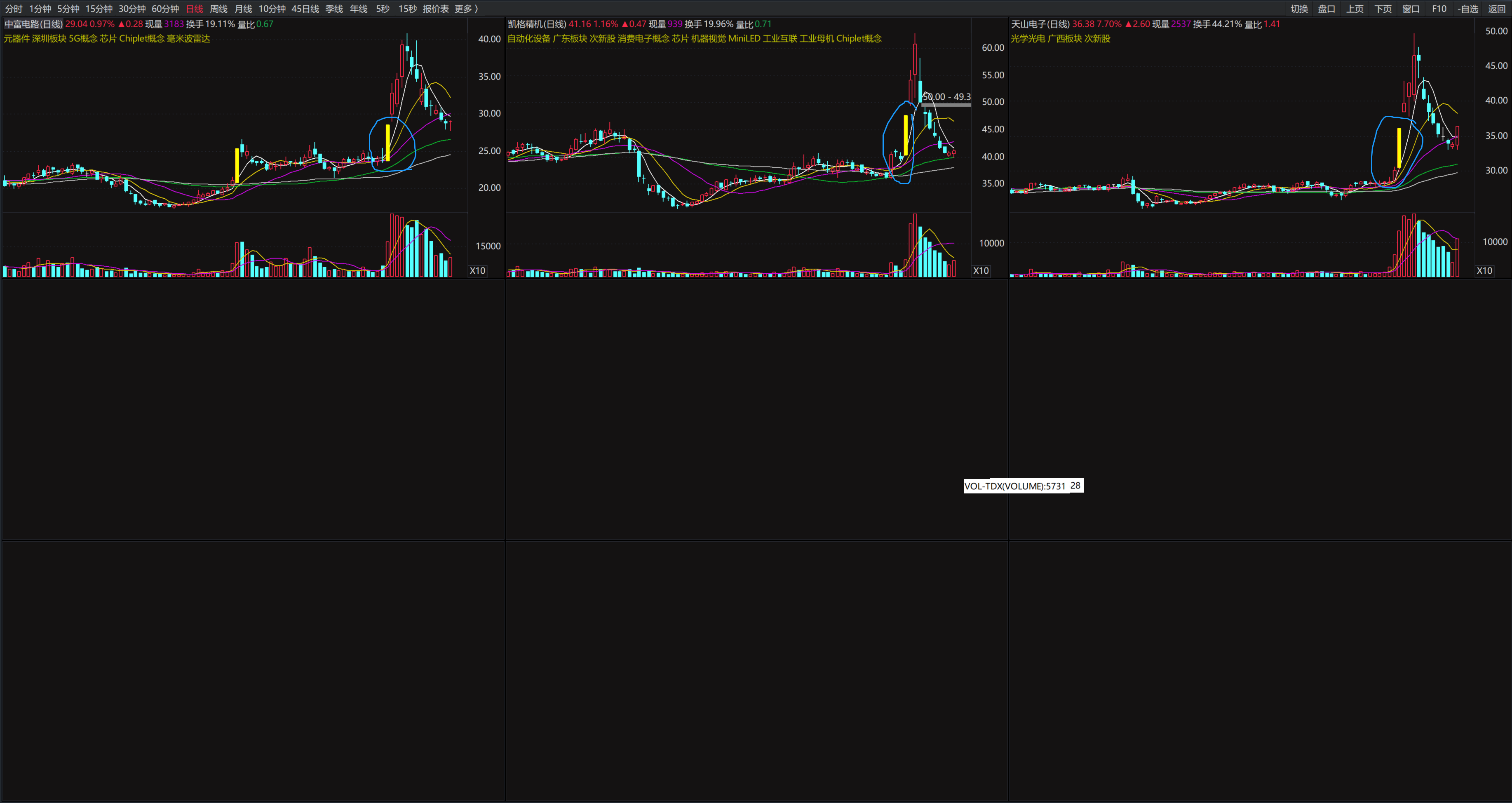Switch chart to 60分钟 period
Viewport: 1512px width, 803px height.
pos(165,9)
